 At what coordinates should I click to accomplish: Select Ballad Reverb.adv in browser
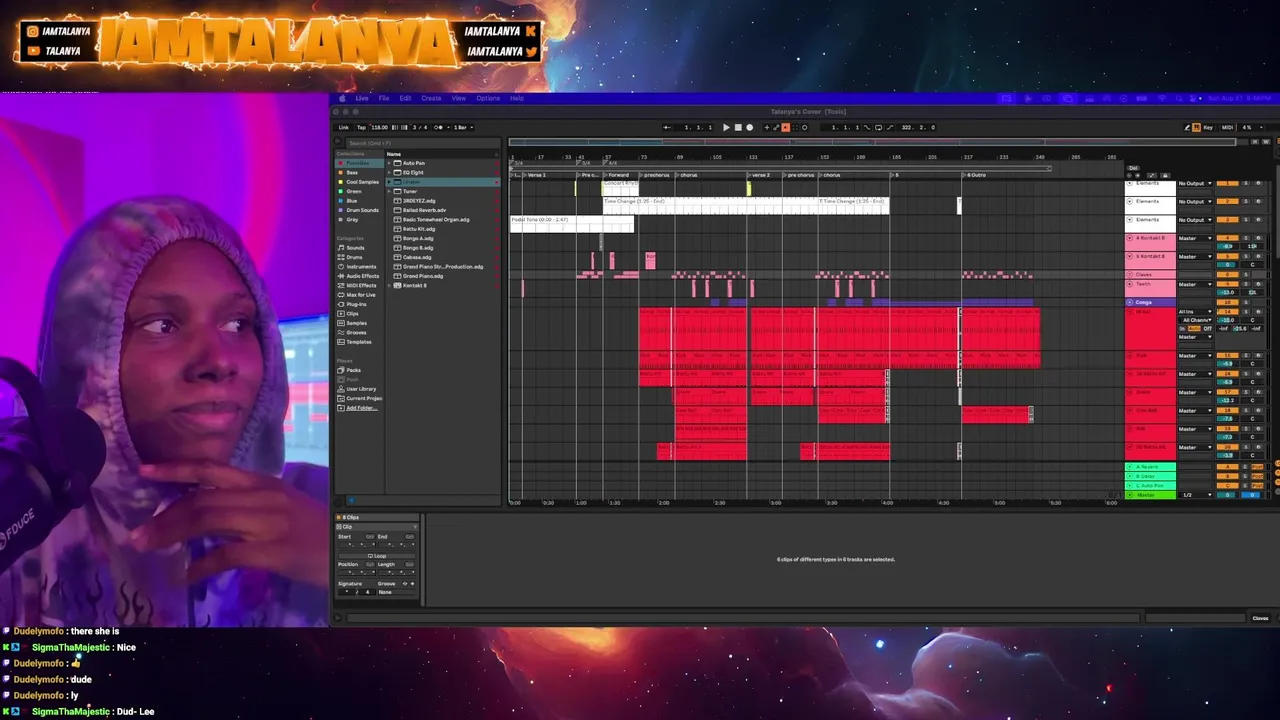point(424,210)
